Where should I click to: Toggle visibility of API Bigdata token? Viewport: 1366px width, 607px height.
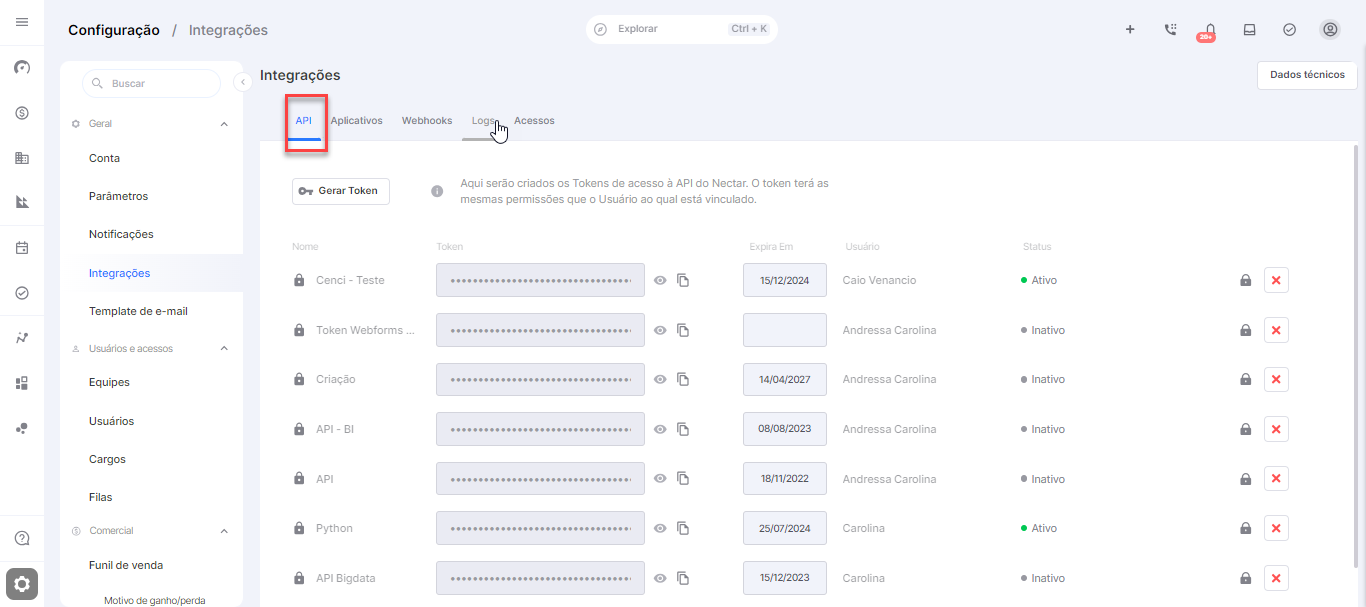pyautogui.click(x=660, y=578)
